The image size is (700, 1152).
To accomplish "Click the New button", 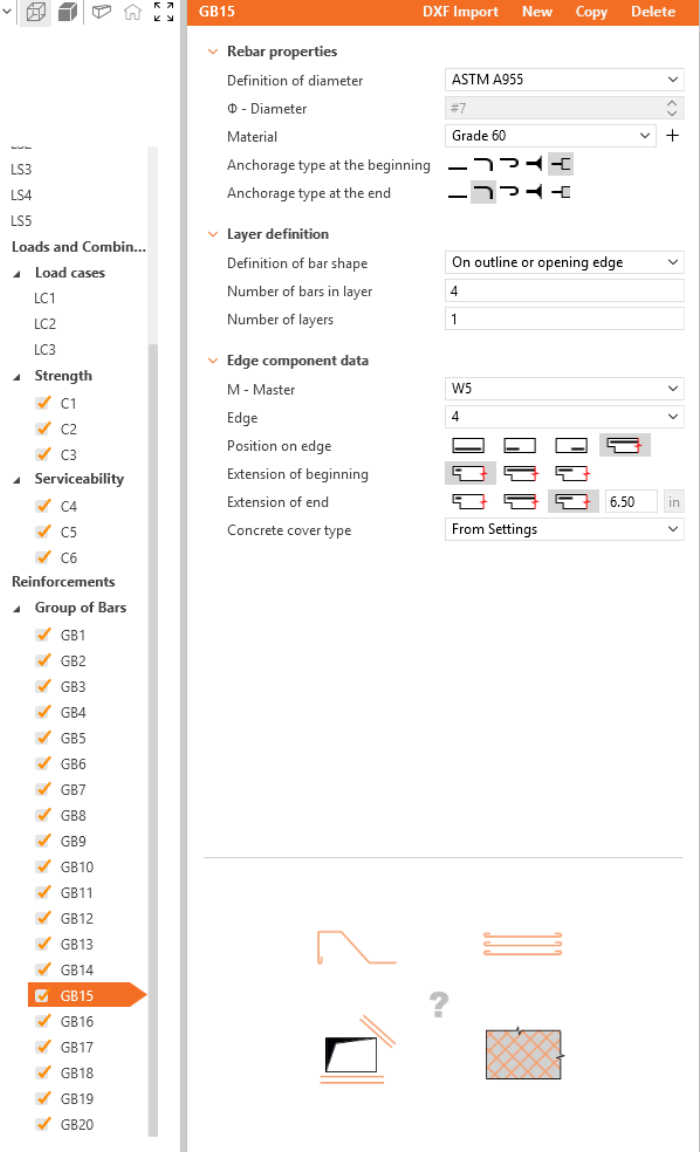I will pyautogui.click(x=537, y=12).
